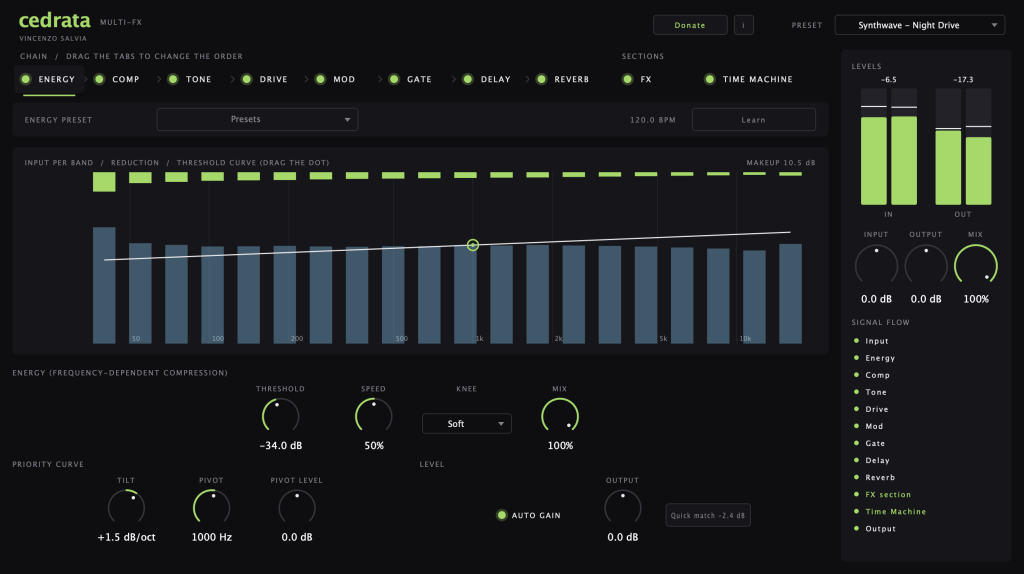
Task: Select Energy in the signal flow list
Action: (880, 358)
